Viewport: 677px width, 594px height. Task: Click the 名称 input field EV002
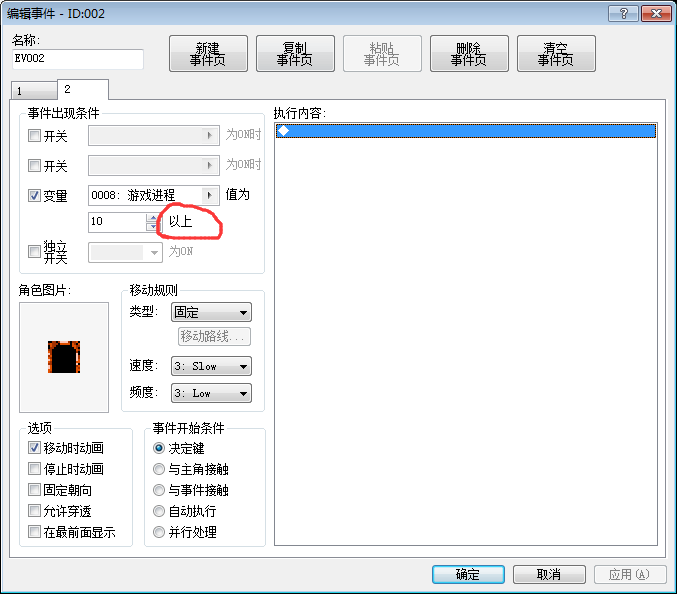click(78, 59)
